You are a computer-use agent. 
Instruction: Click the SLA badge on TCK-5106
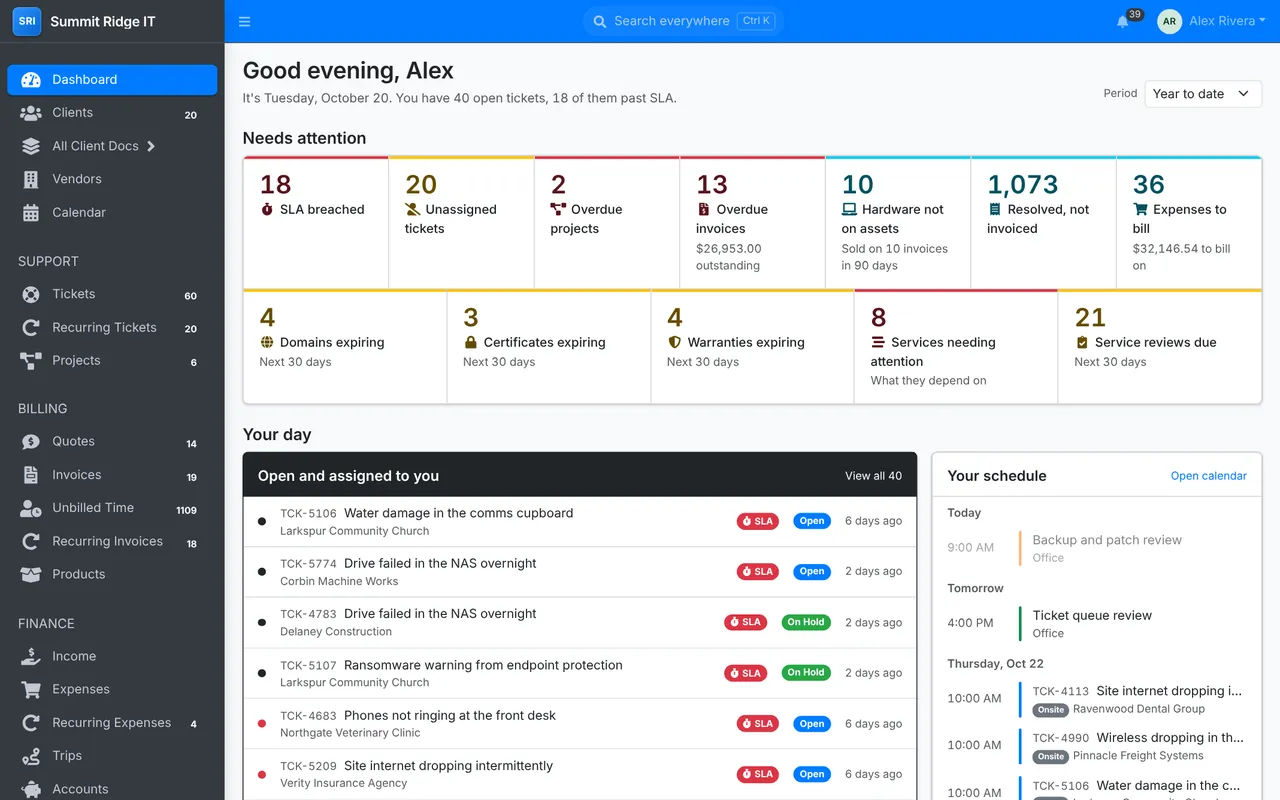point(758,521)
